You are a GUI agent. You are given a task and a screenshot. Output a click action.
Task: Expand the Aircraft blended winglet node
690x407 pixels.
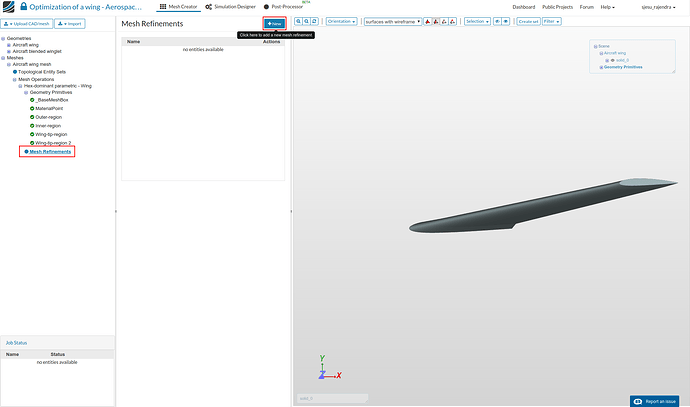click(9, 51)
